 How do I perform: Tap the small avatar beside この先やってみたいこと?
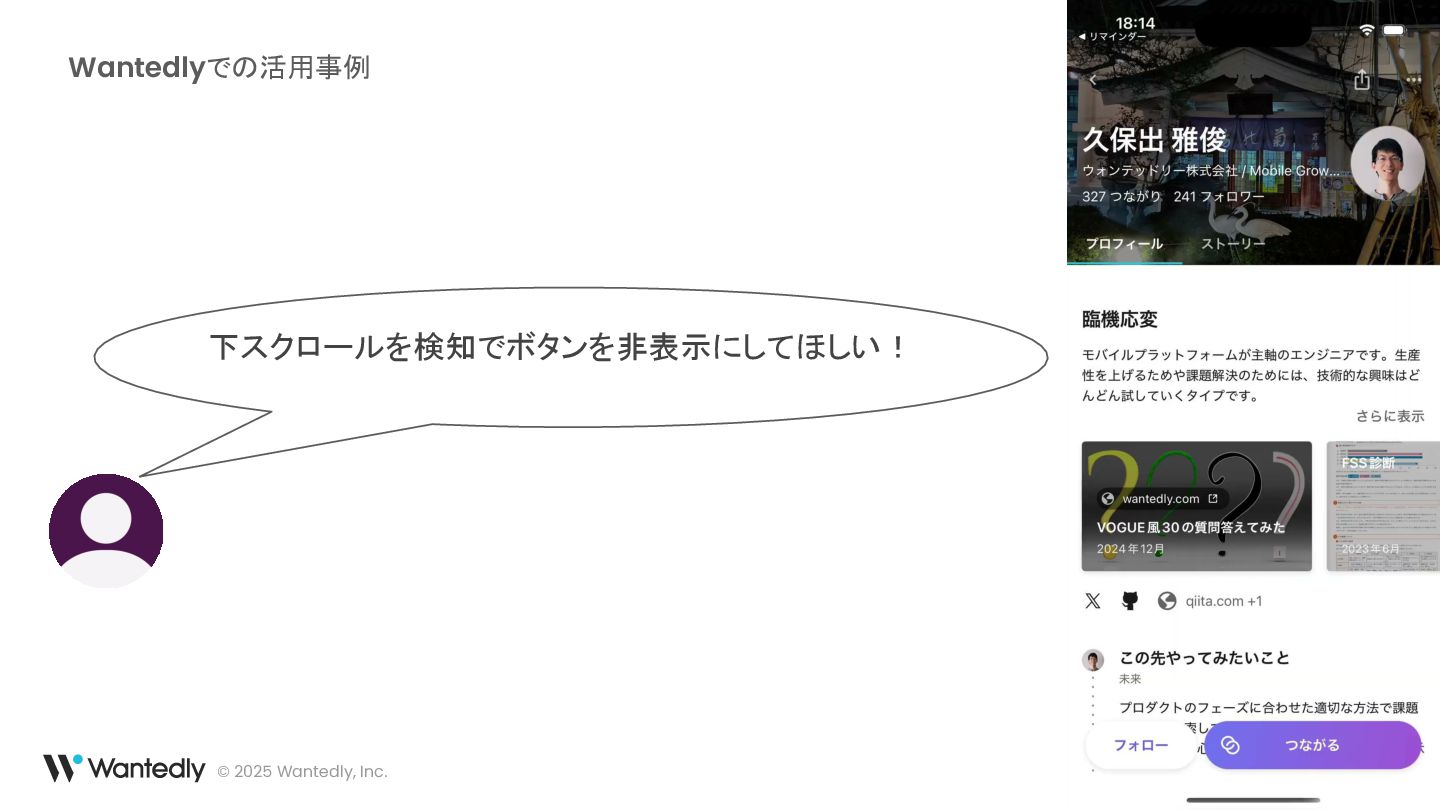click(x=1093, y=660)
